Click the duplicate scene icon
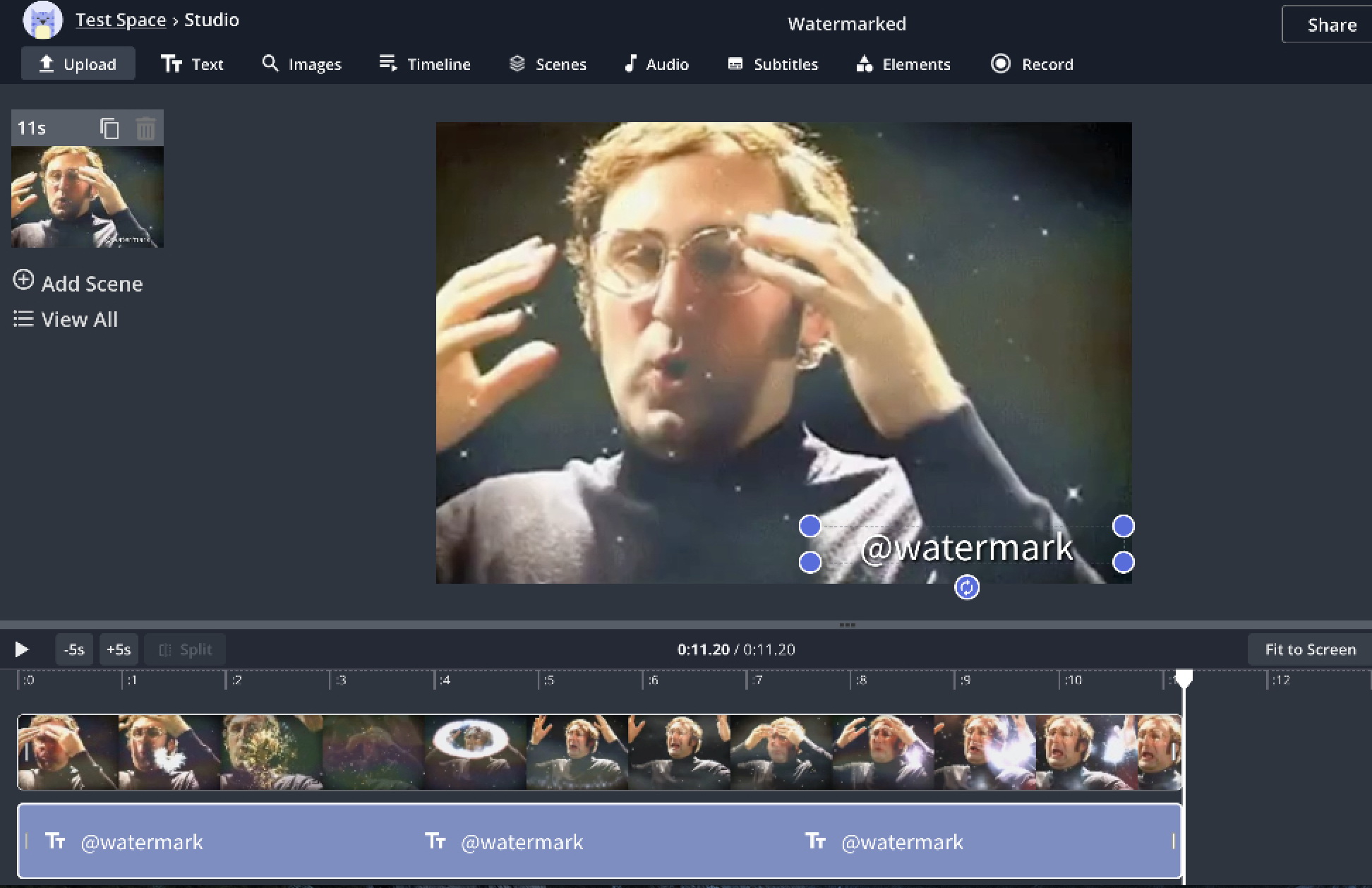Image resolution: width=1372 pixels, height=888 pixels. tap(109, 128)
